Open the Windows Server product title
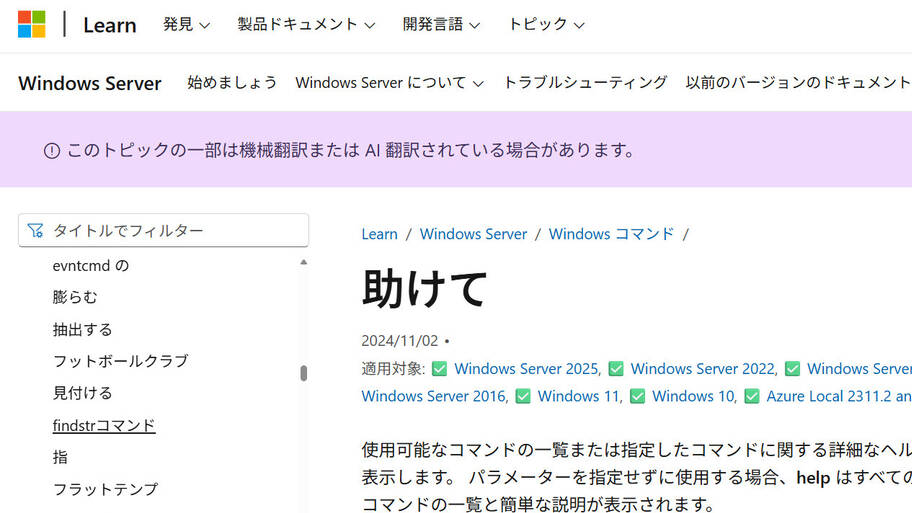Screen dimensions: 912x513 (x=90, y=83)
